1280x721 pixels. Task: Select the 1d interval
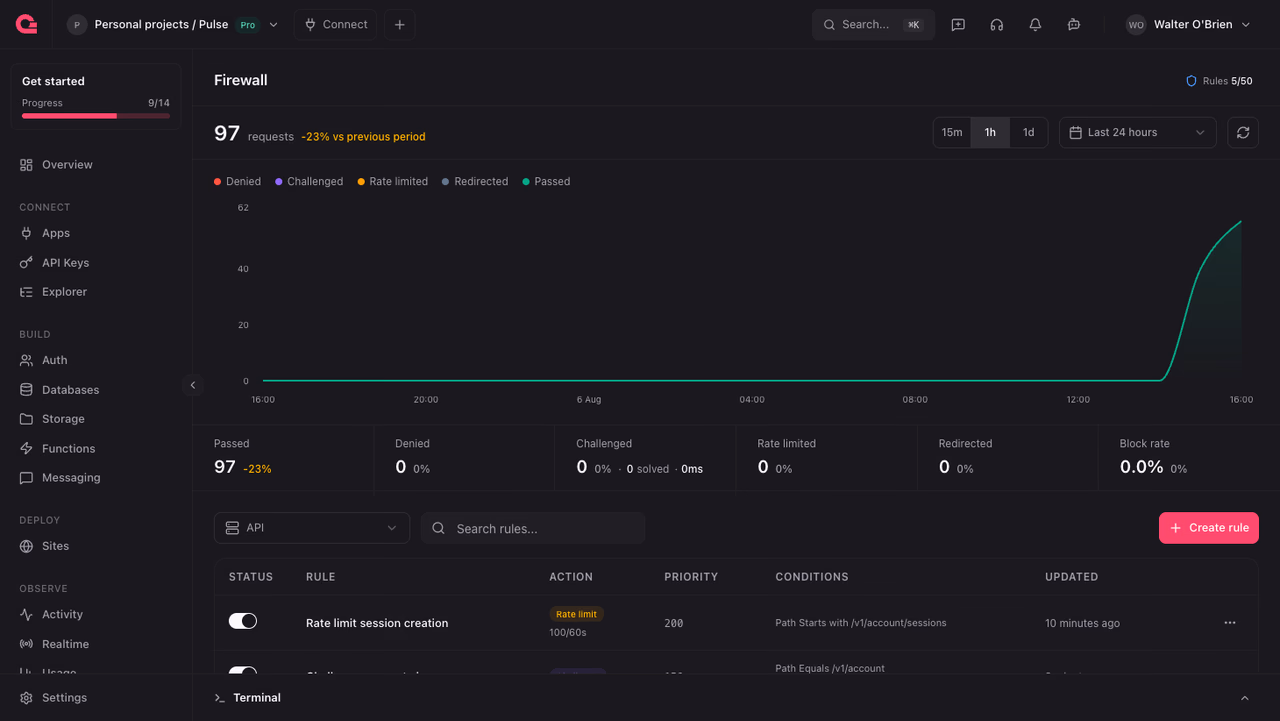pos(1028,132)
